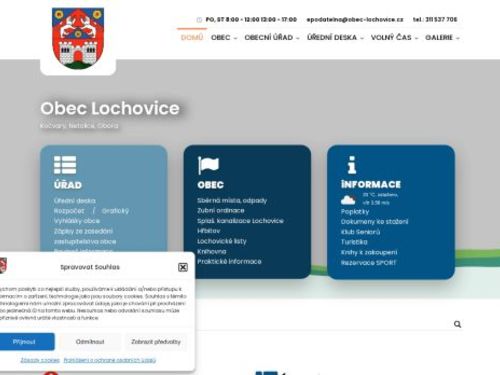Screen dimensions: 500x375
Task: Open the Poplatky link
Action: point(355,212)
